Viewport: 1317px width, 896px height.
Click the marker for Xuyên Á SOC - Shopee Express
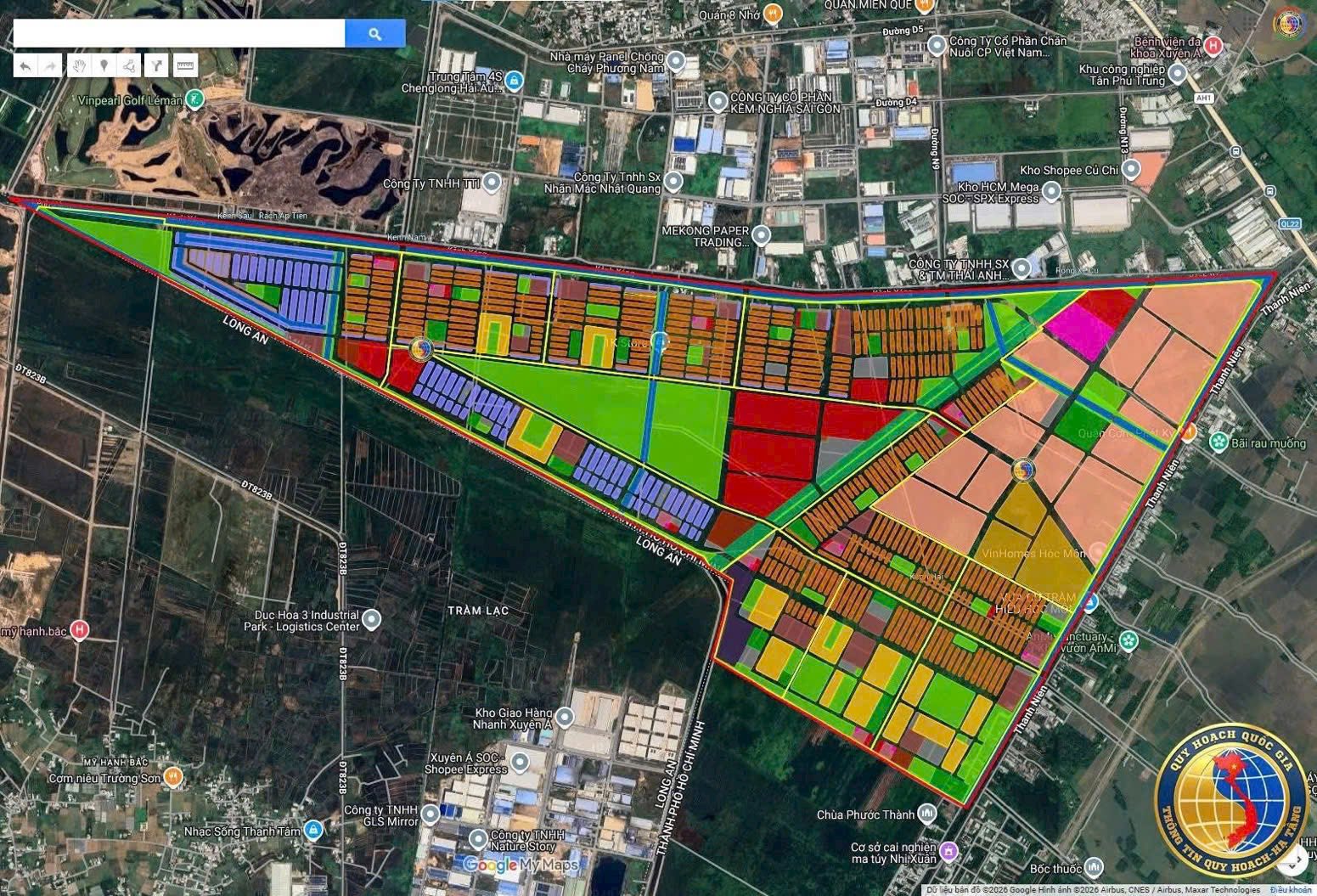point(518,762)
